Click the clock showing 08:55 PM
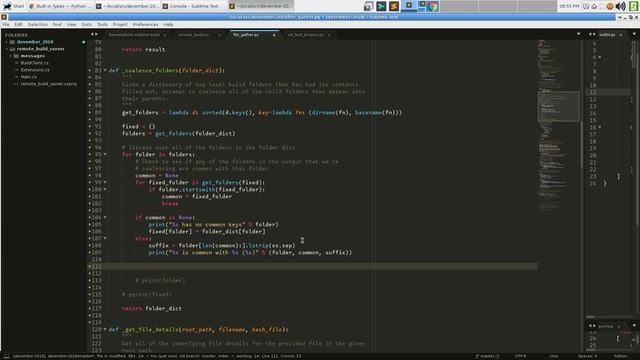The width and height of the screenshot is (640, 360). tap(569, 6)
